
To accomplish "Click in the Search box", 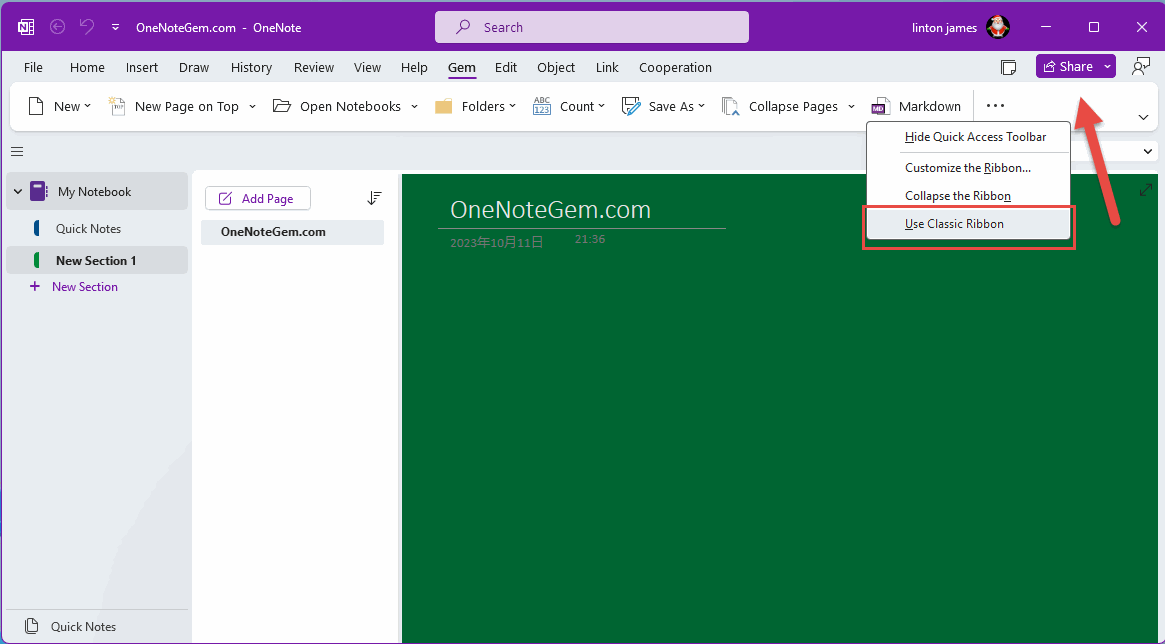I will [x=591, y=27].
